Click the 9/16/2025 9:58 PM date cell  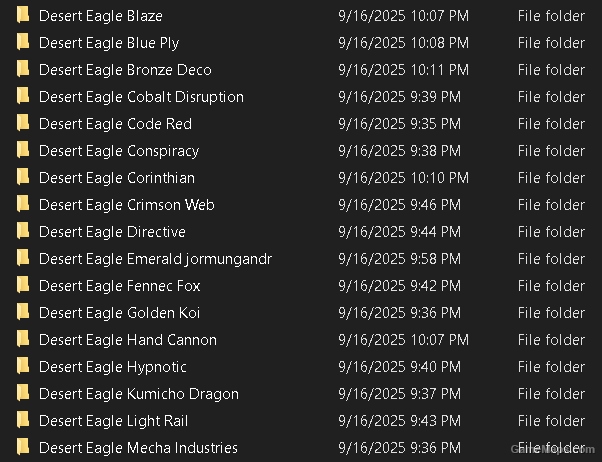tap(400, 259)
